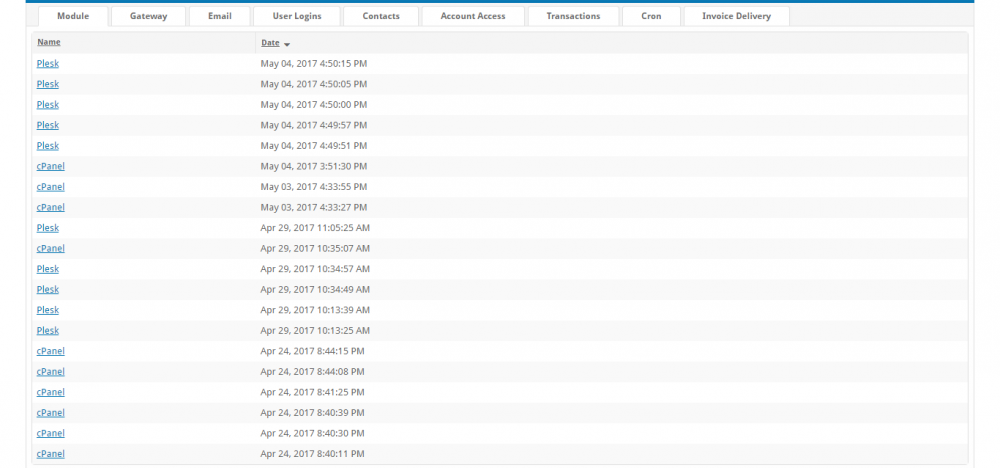Image resolution: width=1000 pixels, height=468 pixels.
Task: Open the Email logs tab
Action: coord(220,16)
